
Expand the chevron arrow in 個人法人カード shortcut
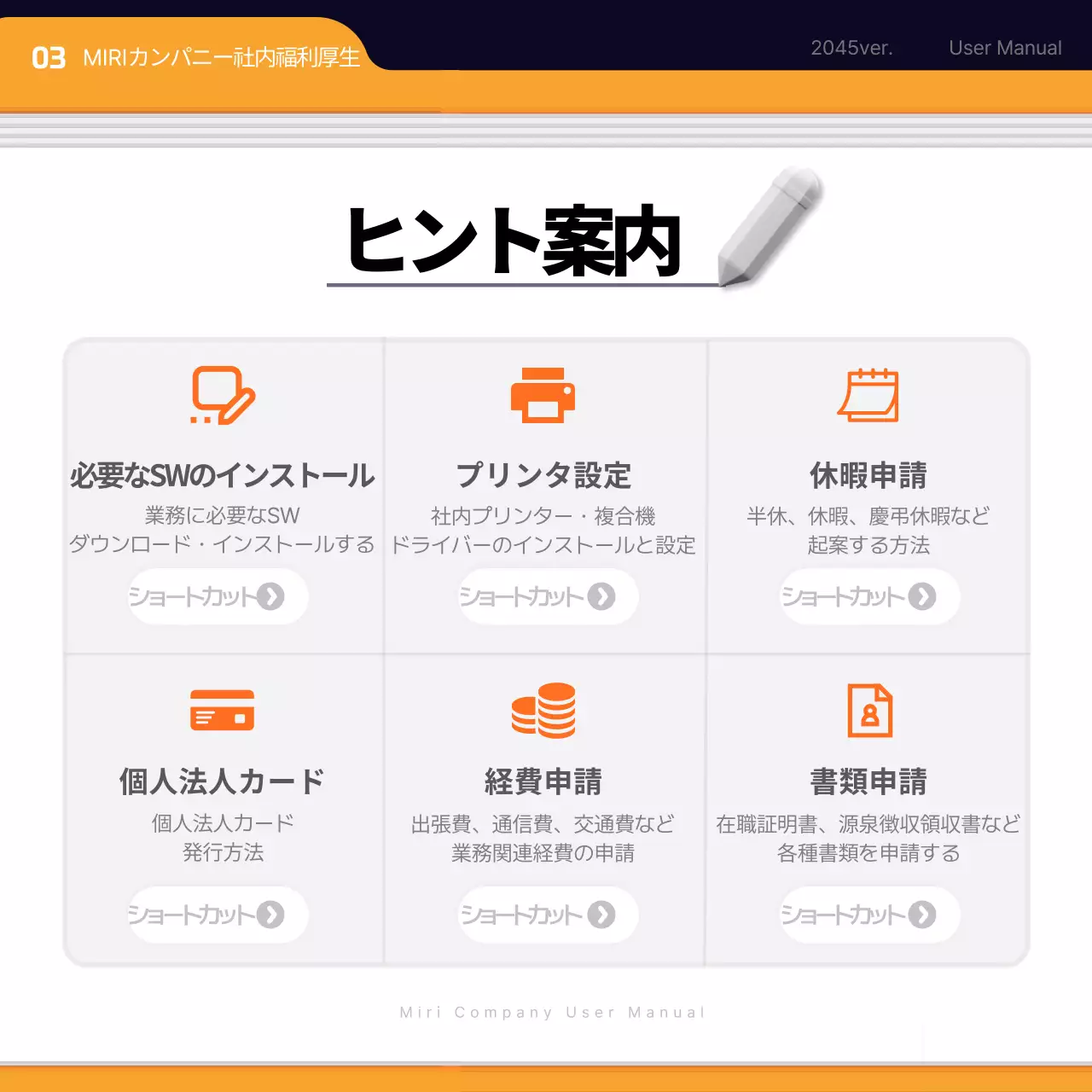tap(273, 915)
